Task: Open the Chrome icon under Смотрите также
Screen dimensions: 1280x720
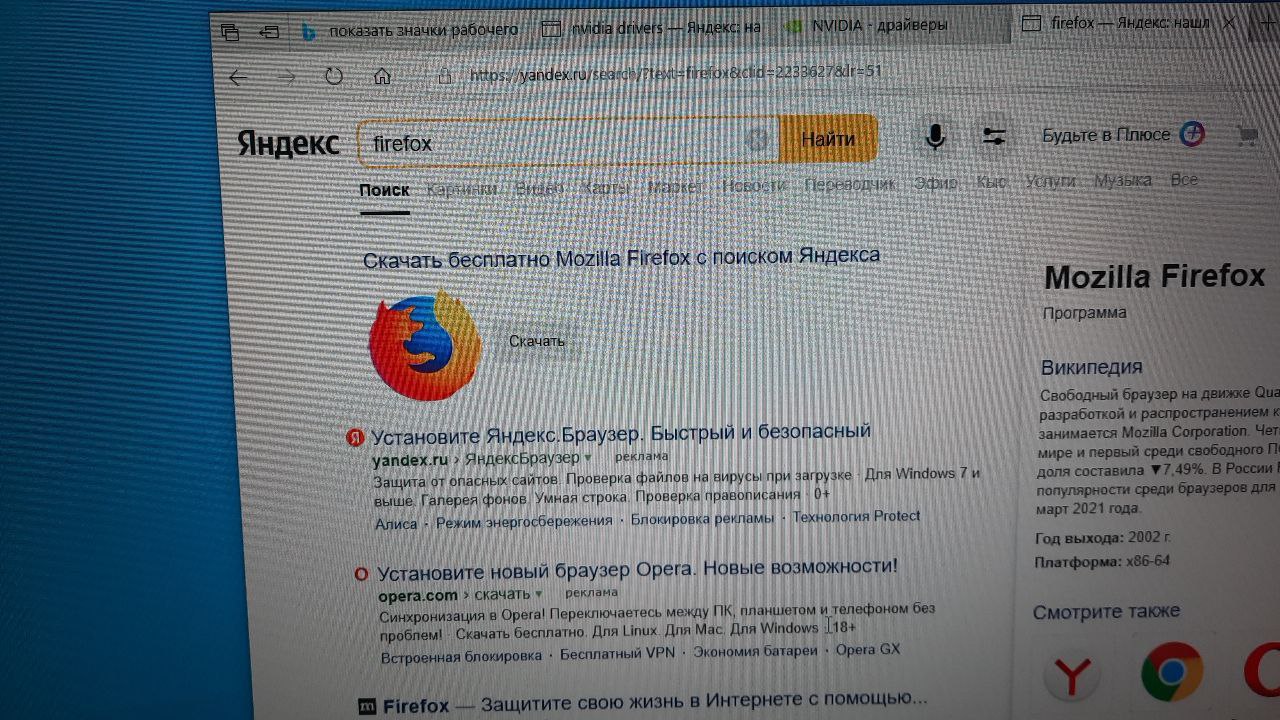Action: [1172, 672]
